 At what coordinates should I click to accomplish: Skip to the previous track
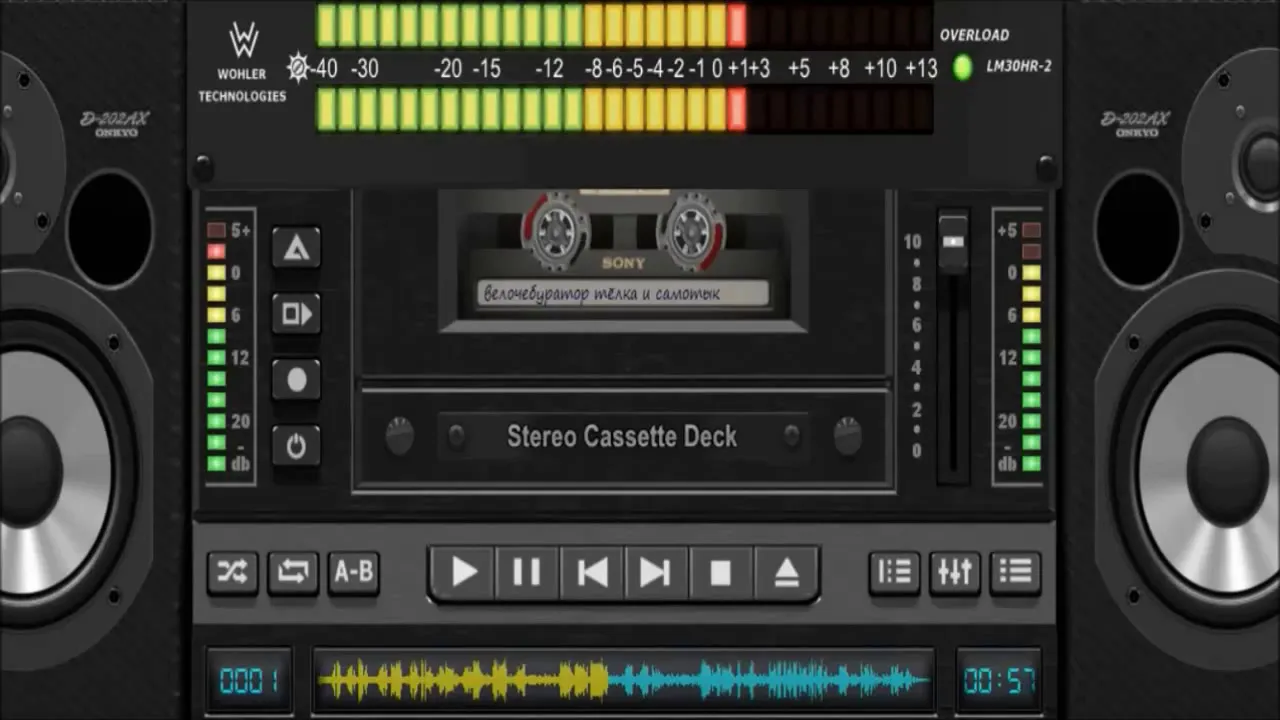[592, 572]
